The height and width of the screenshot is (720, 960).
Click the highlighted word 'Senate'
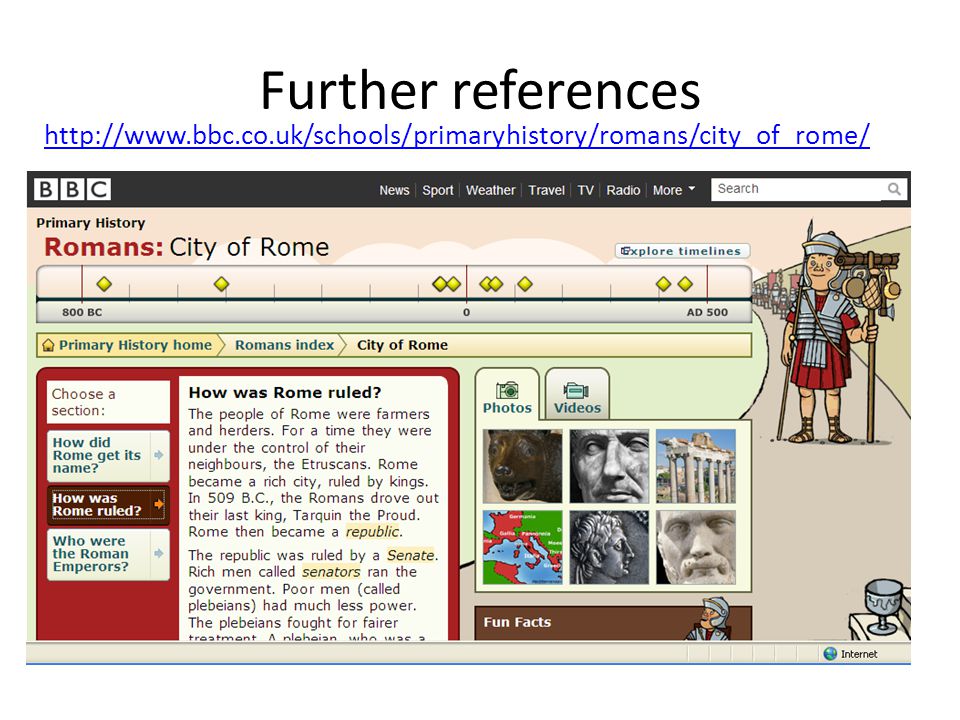click(410, 555)
